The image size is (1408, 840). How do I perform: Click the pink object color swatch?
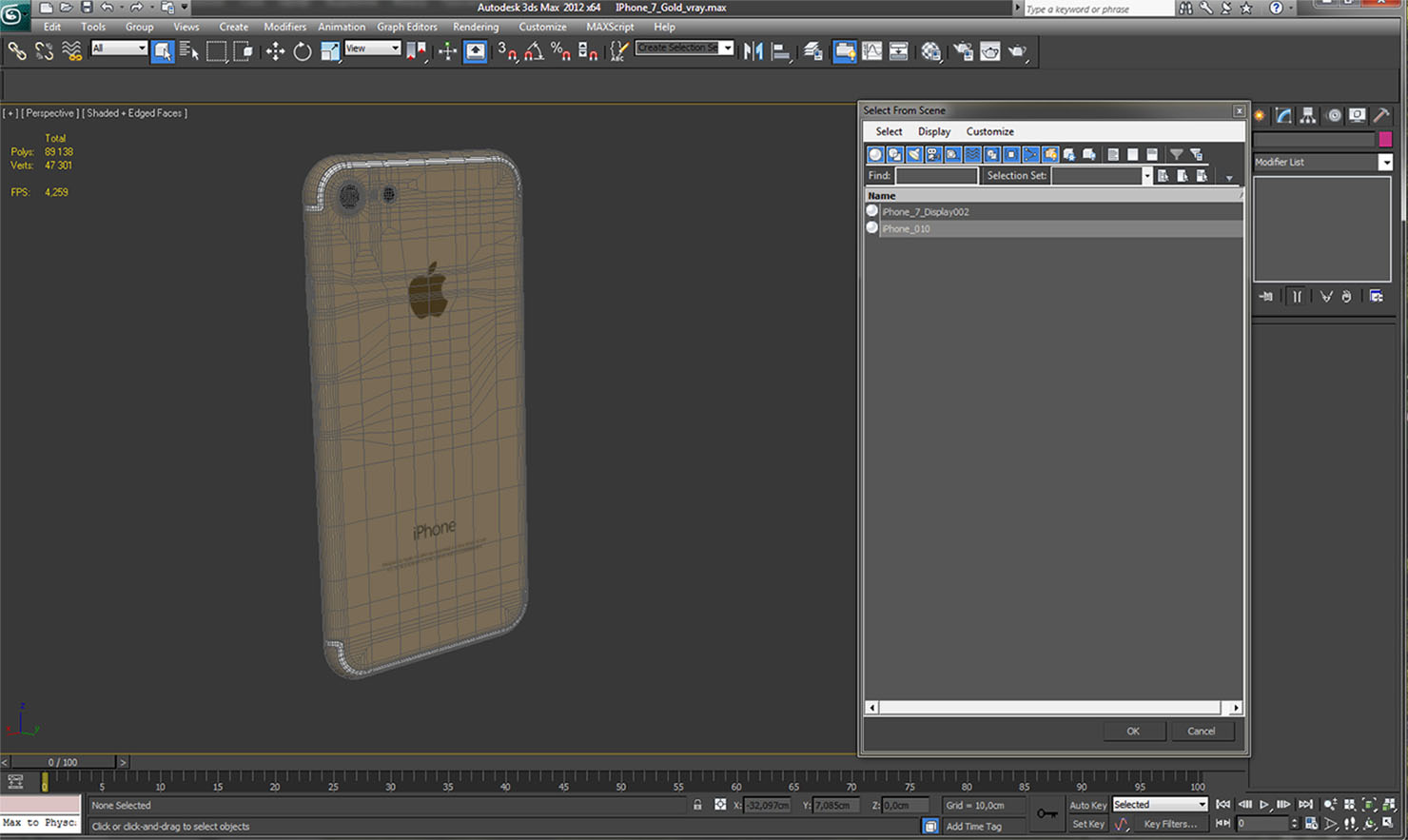(x=1385, y=140)
